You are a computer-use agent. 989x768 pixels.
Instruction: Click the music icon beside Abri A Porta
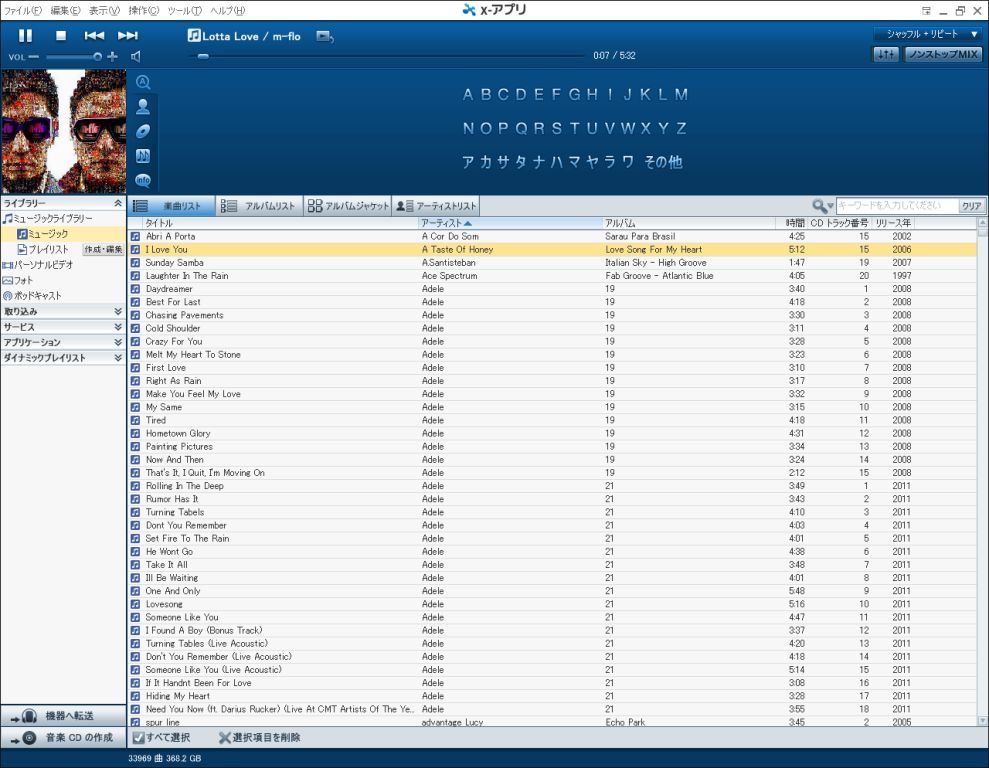click(x=135, y=236)
